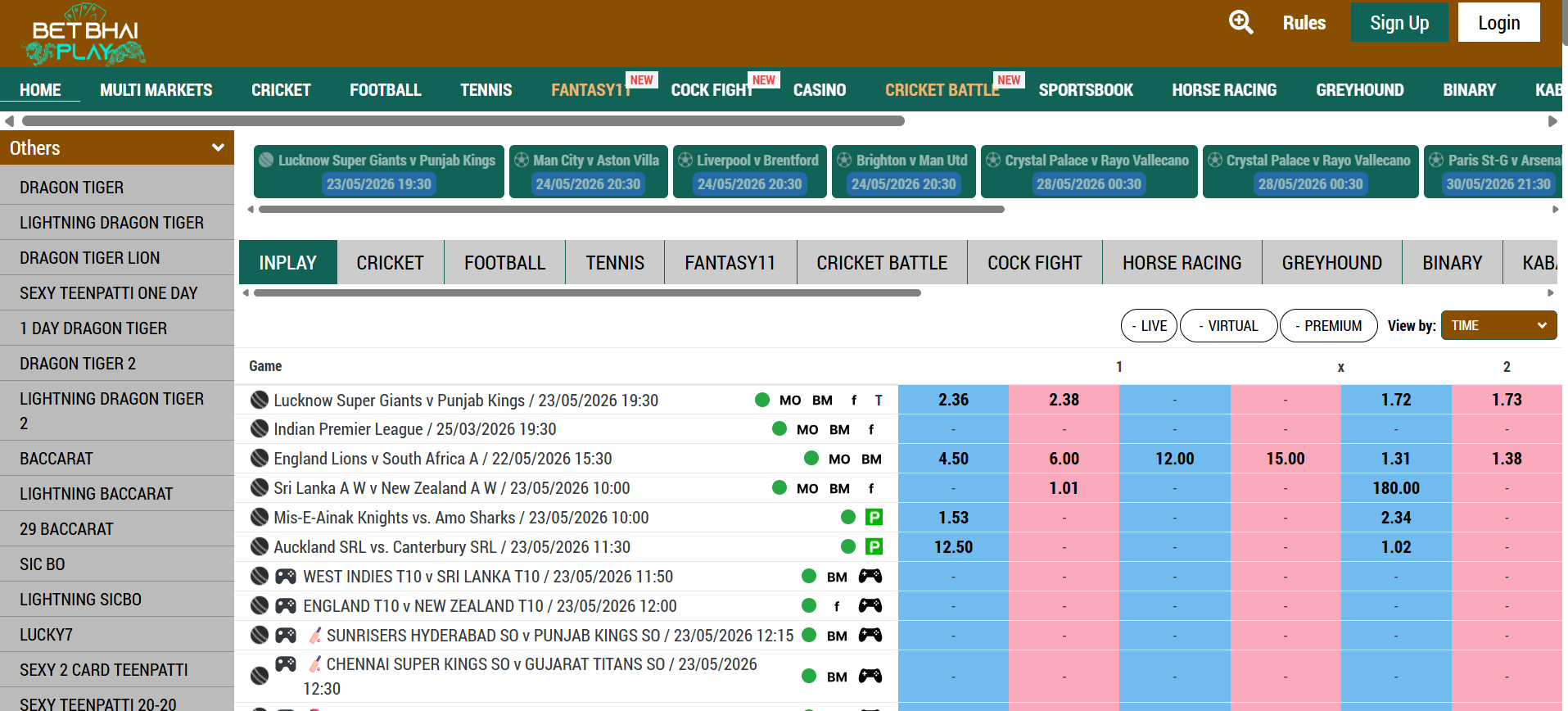This screenshot has height=711, width=1568.
Task: Click ball icon beside Sri Lanka A W row
Action: click(x=260, y=487)
